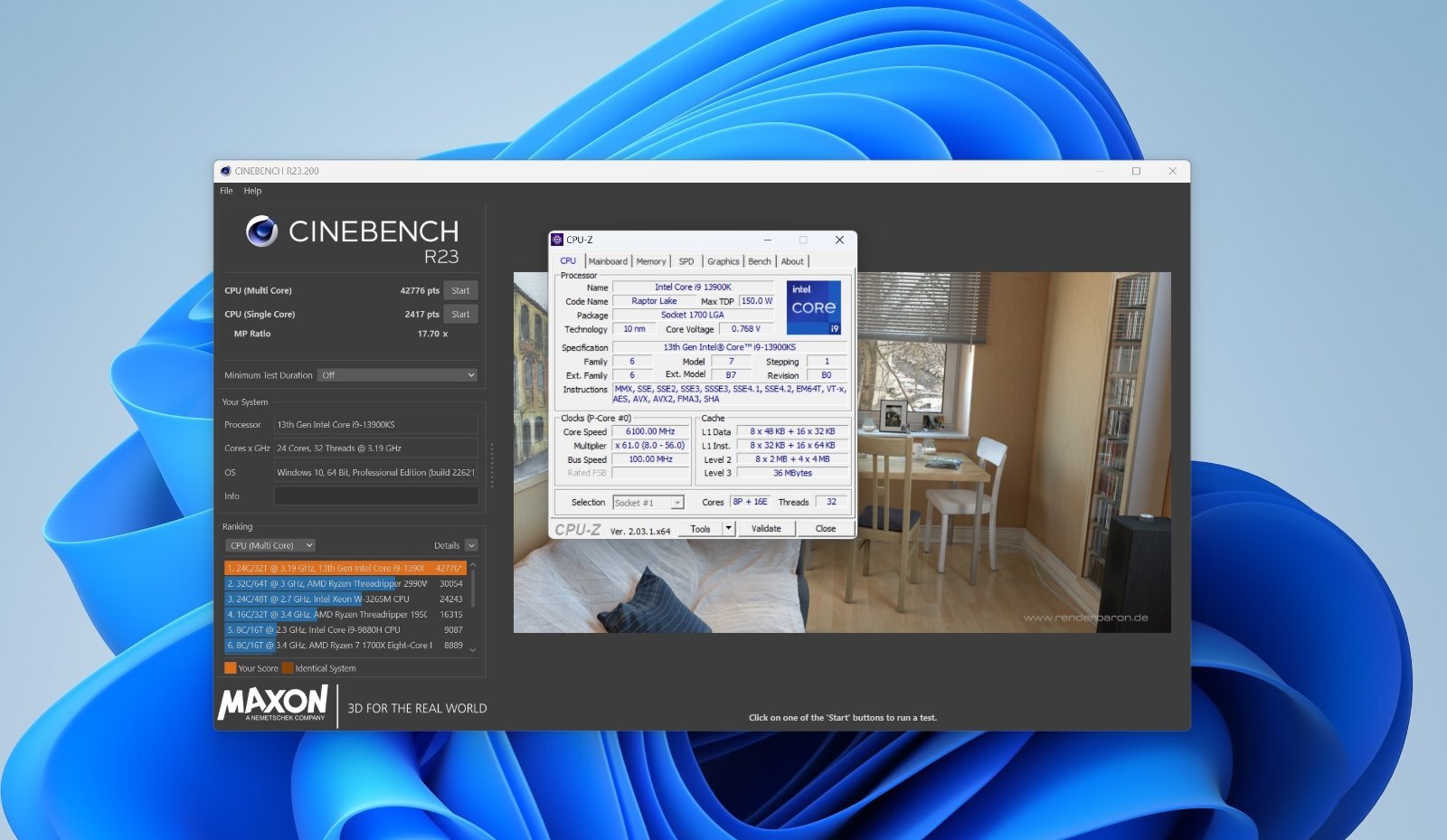The height and width of the screenshot is (840, 1447).
Task: Click the Intel Core i9 badge in CPU-Z
Action: coord(814,307)
